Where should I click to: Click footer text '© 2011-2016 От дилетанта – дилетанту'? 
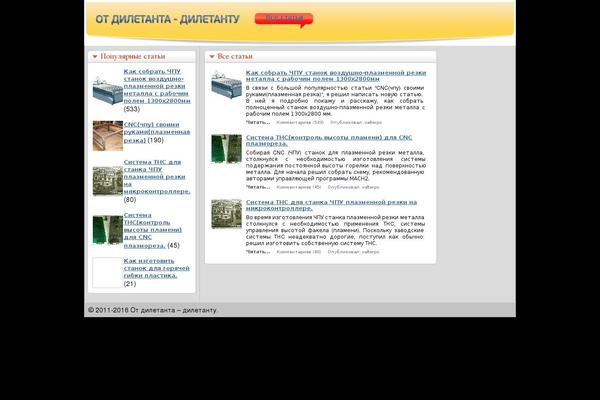coord(152,310)
